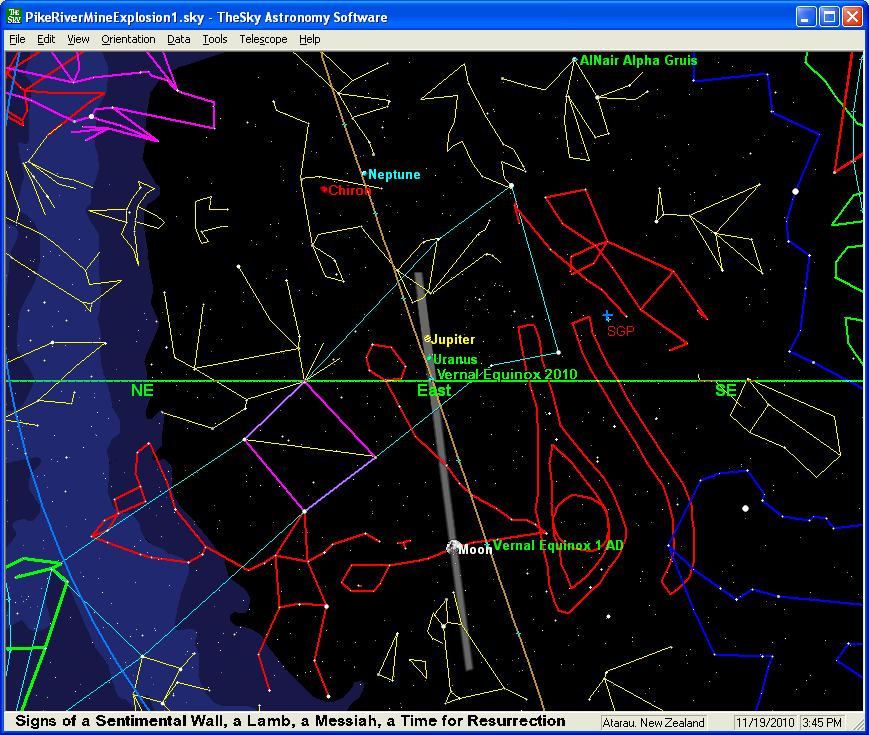Open the View menu
Image resolution: width=869 pixels, height=735 pixels.
coord(78,39)
